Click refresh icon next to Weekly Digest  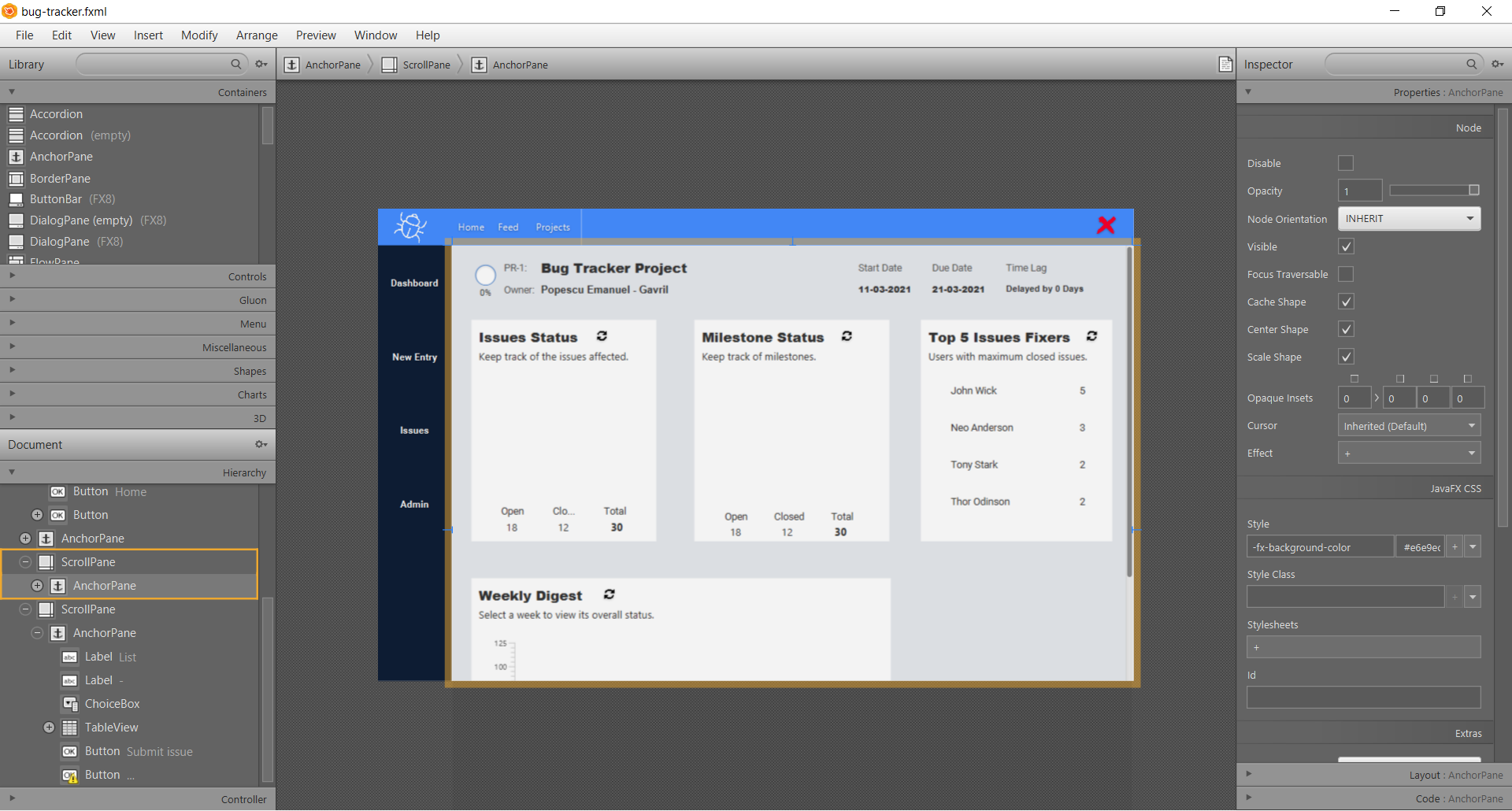pos(609,595)
